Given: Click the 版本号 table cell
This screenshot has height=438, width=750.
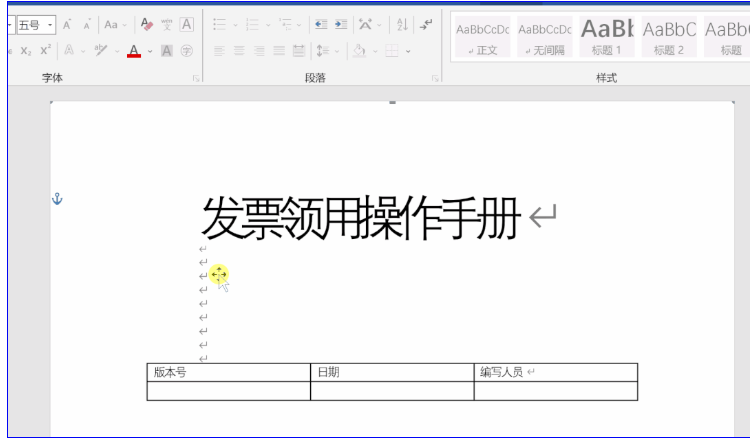Looking at the screenshot, I should (x=229, y=372).
